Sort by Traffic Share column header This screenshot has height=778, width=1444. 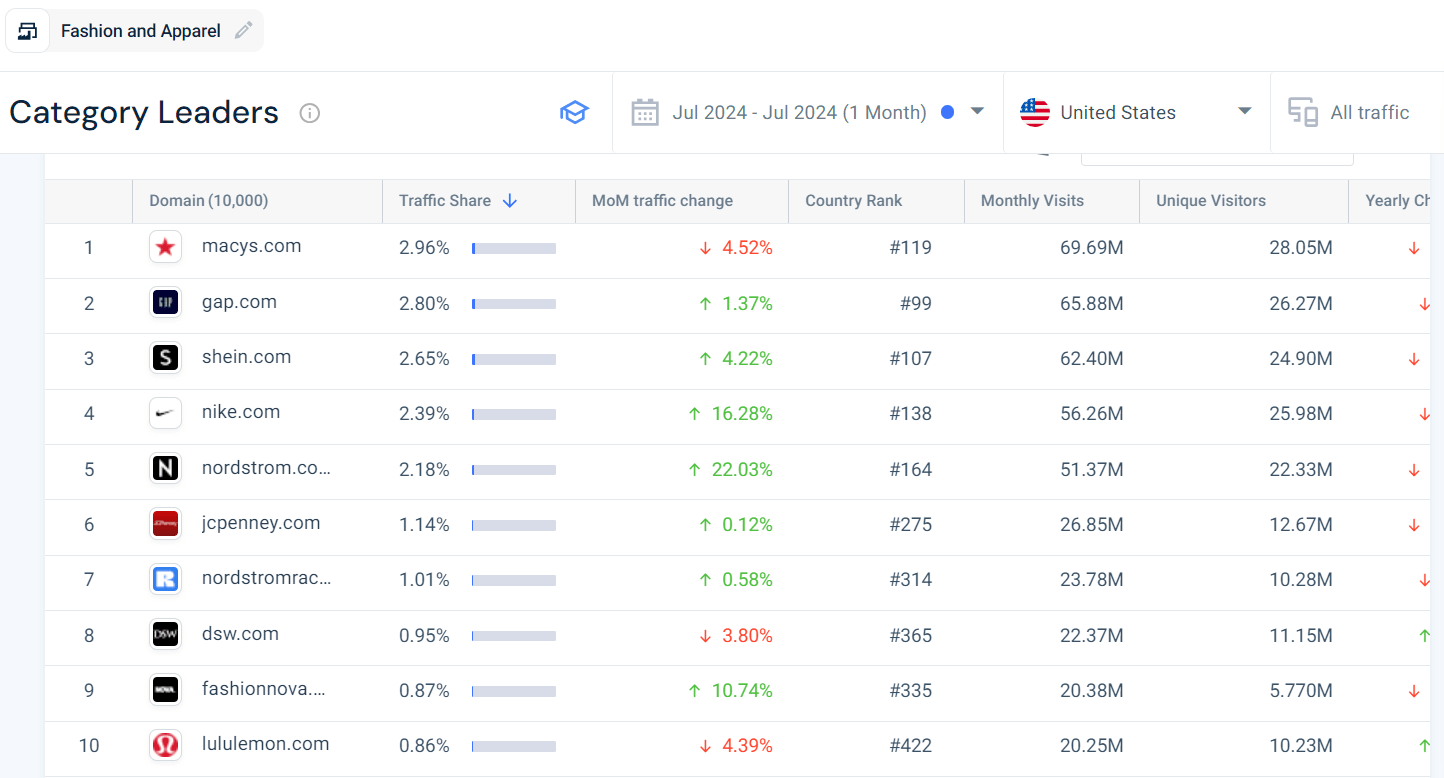[x=445, y=201]
